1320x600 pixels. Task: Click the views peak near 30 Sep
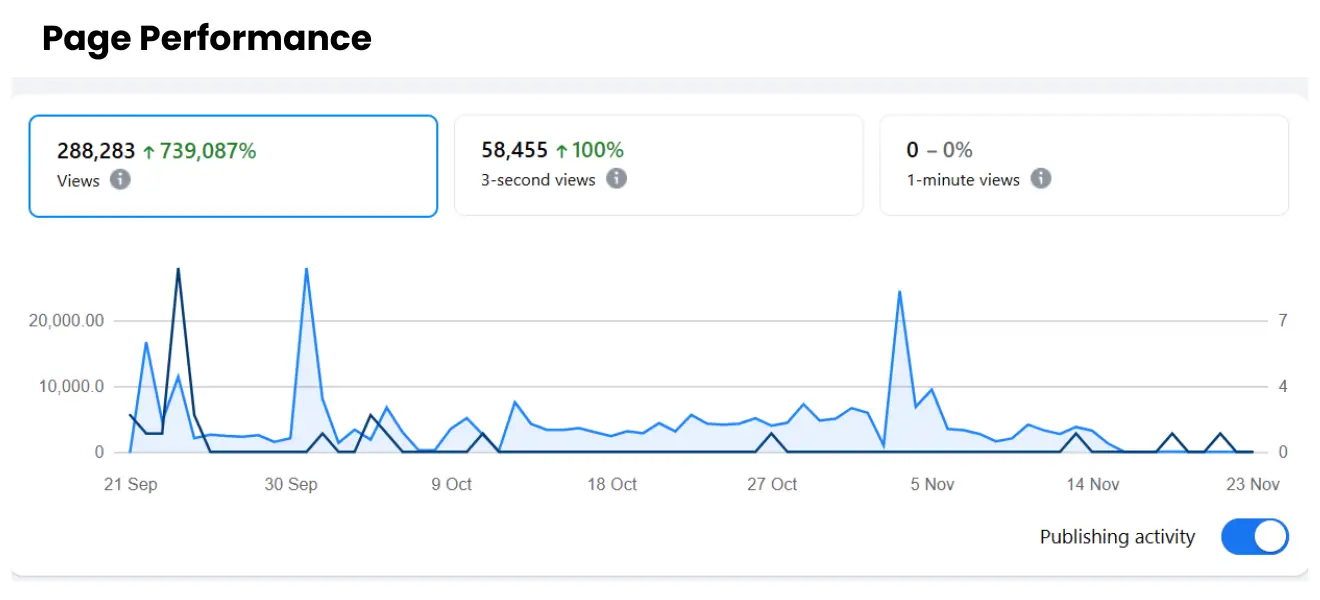click(x=306, y=269)
